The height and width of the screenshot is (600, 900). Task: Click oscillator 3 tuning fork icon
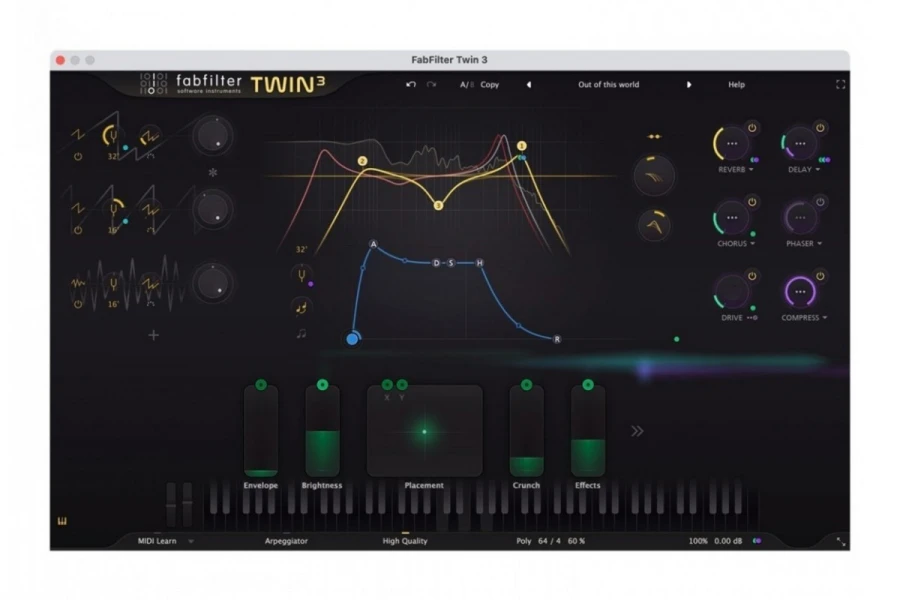[x=114, y=284]
